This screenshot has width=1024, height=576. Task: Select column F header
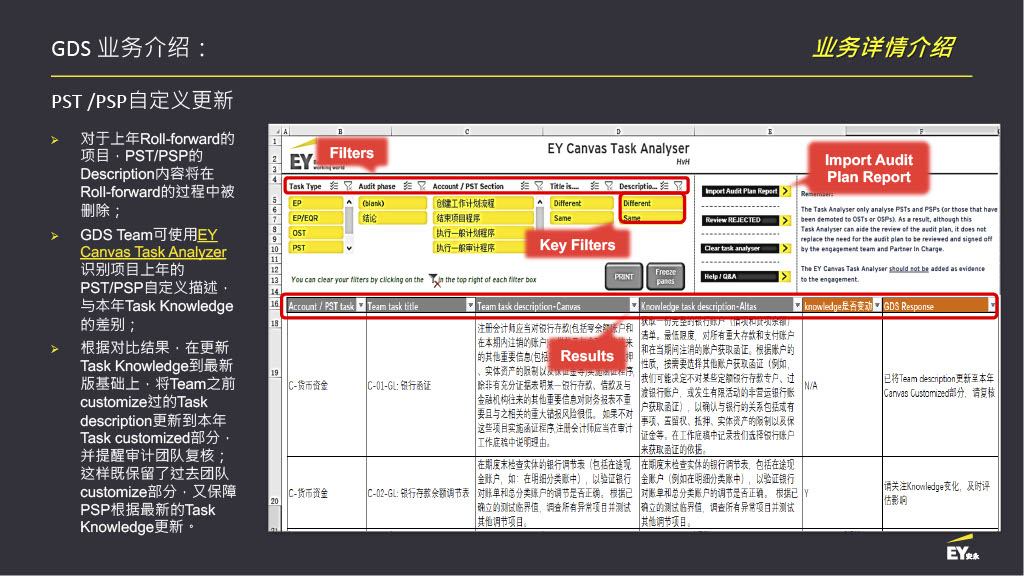[x=921, y=131]
